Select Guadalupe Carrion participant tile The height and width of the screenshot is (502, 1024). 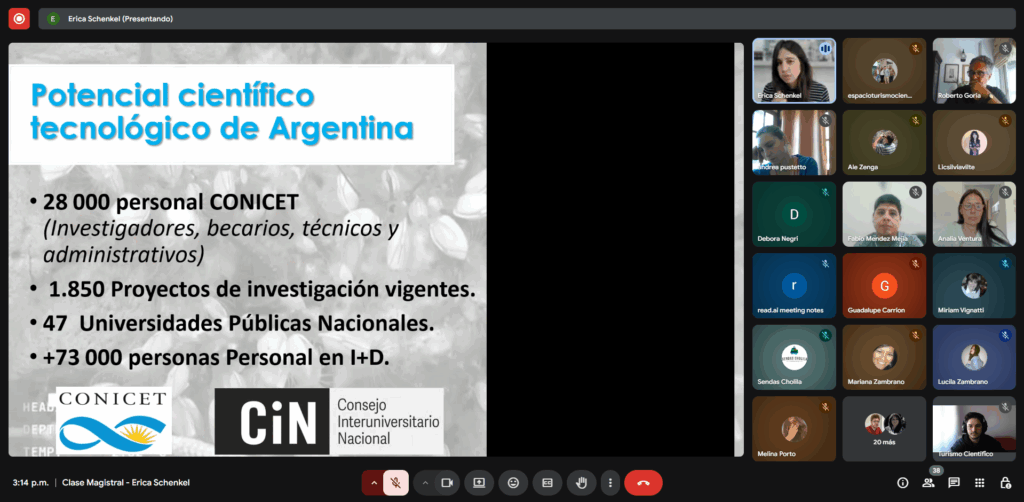point(884,285)
